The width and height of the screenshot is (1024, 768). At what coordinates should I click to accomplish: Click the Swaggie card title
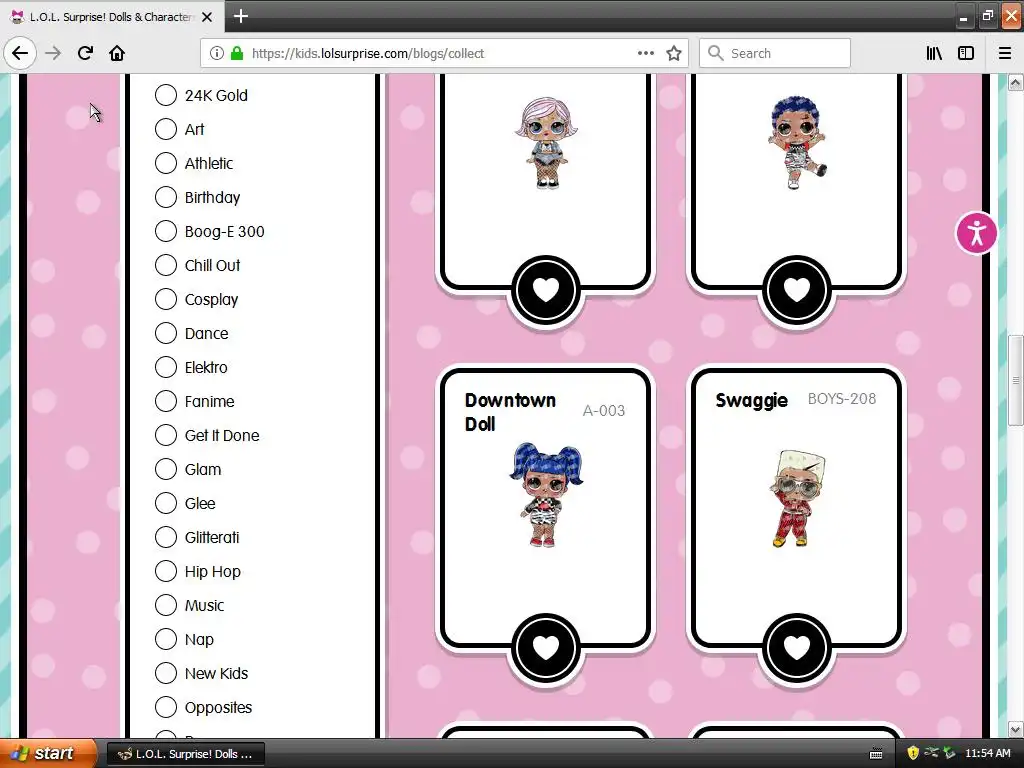[x=752, y=400]
